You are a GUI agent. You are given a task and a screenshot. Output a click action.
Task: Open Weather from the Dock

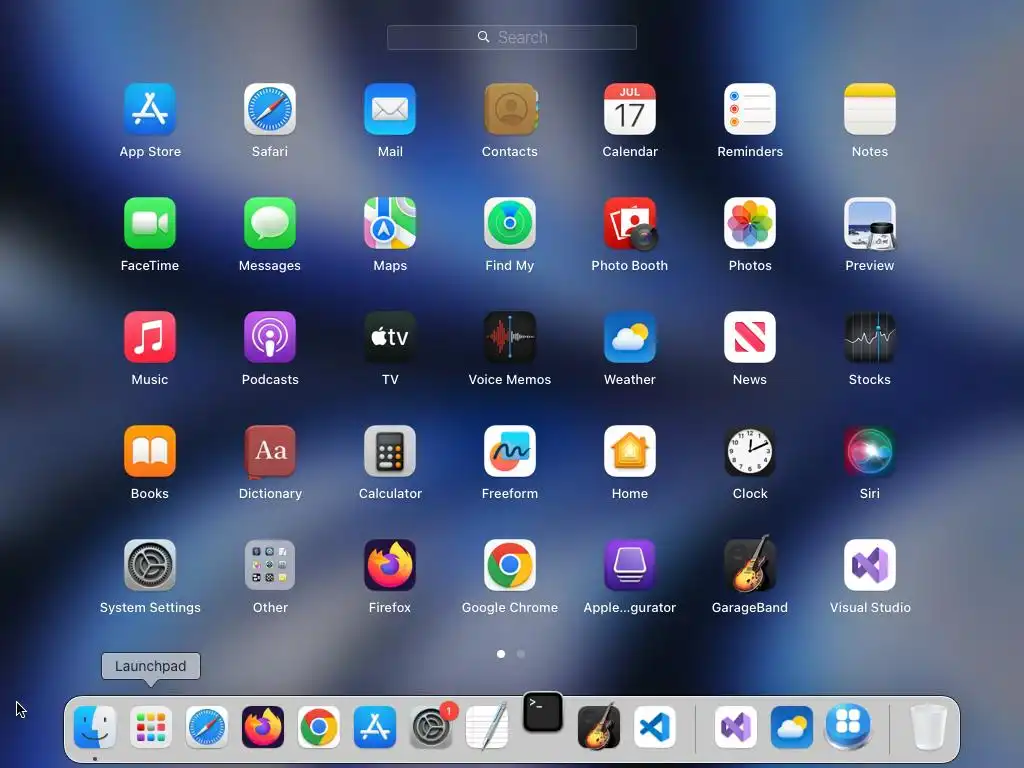[x=792, y=727]
